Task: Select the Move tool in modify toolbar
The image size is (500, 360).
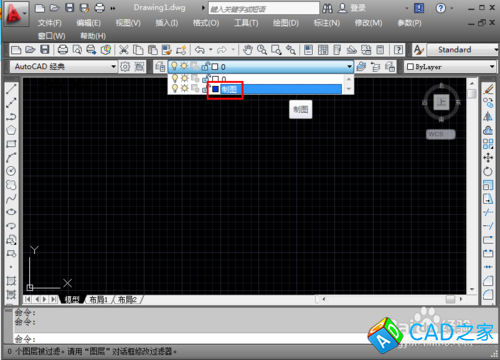Action: [x=488, y=157]
